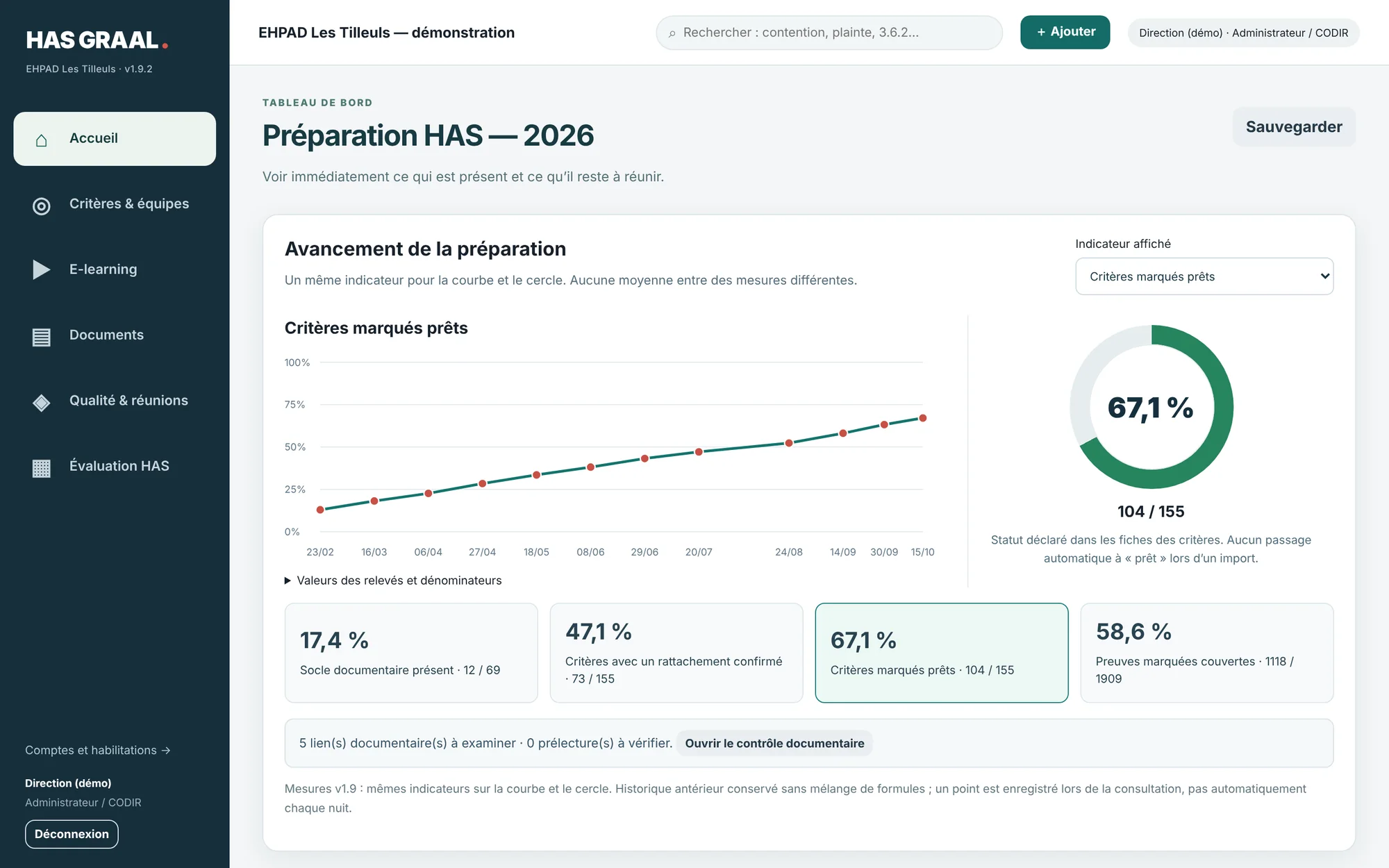Click the E-learning play icon
The image size is (1389, 868).
tap(42, 269)
